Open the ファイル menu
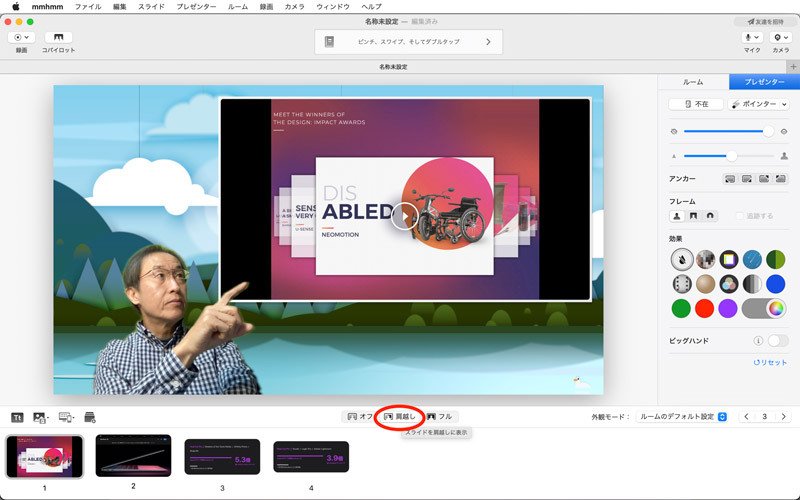Screen dimensions: 800x500 [88, 7]
